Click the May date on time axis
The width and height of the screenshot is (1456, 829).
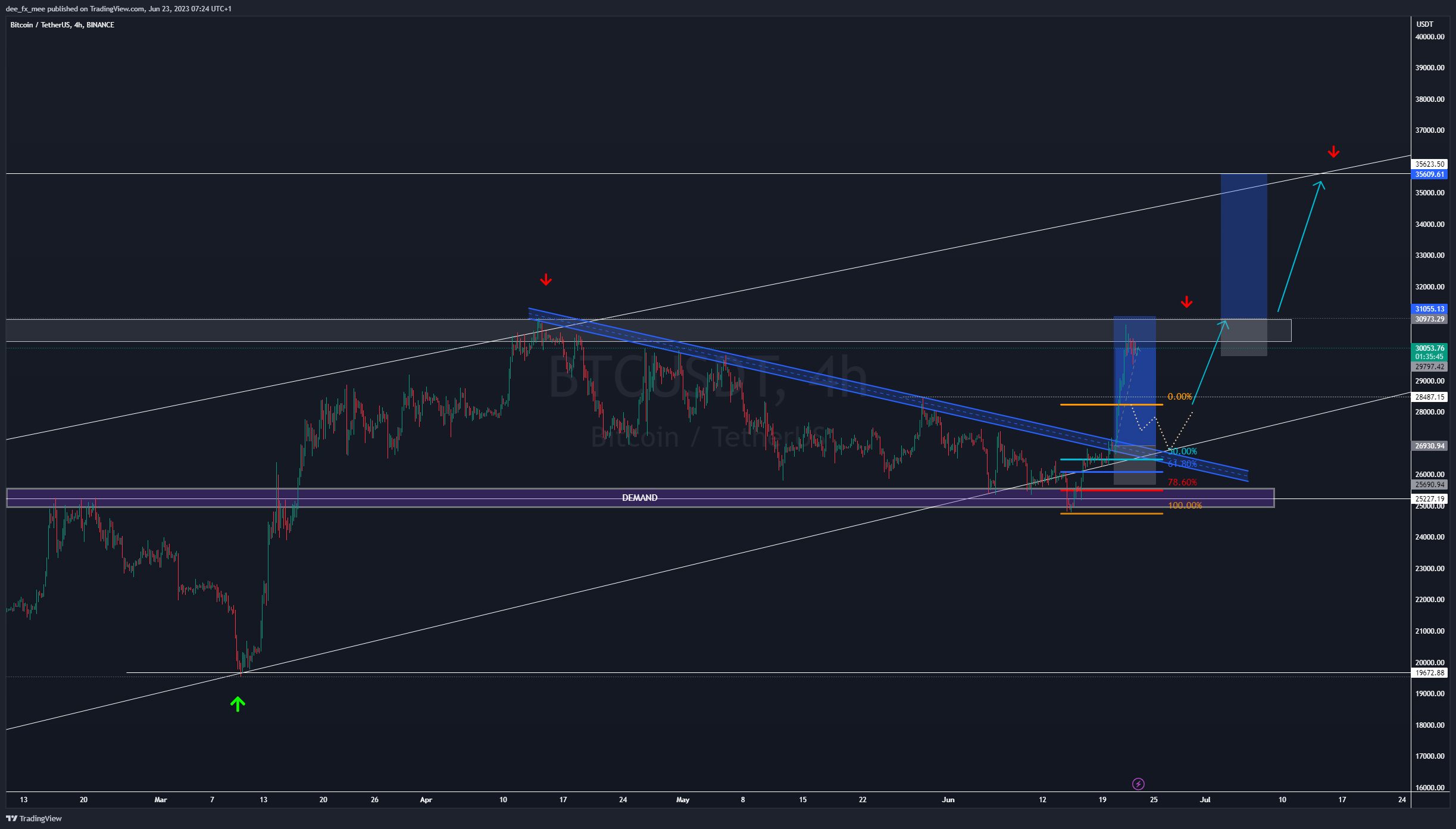[683, 800]
